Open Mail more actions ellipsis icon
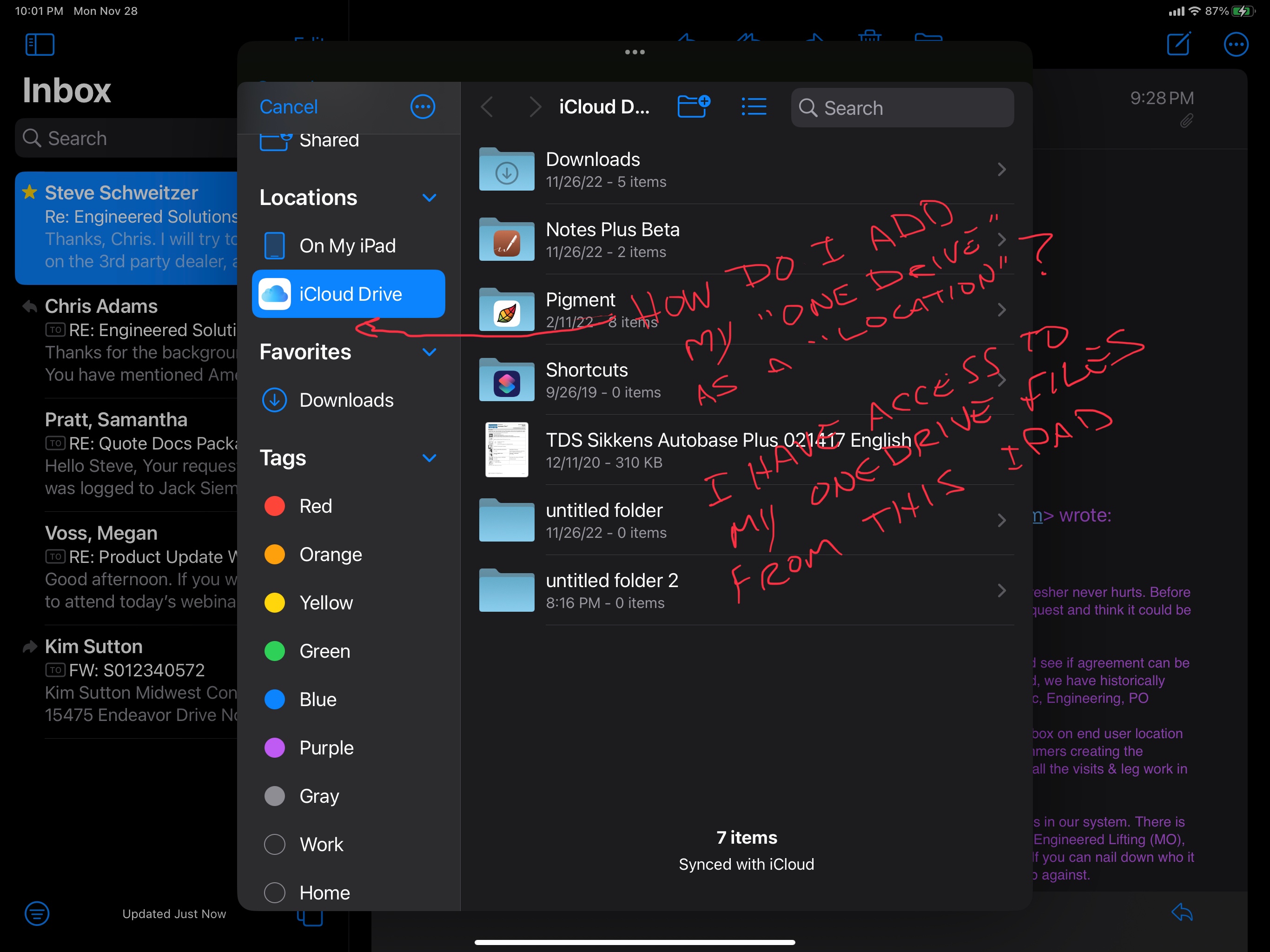1270x952 pixels. click(1236, 45)
